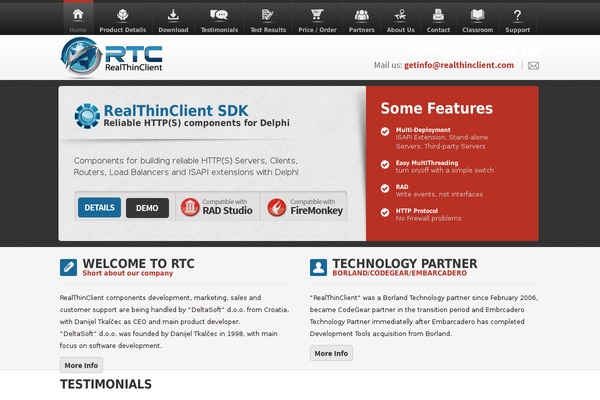Click the dark DEMO button

[x=147, y=208]
